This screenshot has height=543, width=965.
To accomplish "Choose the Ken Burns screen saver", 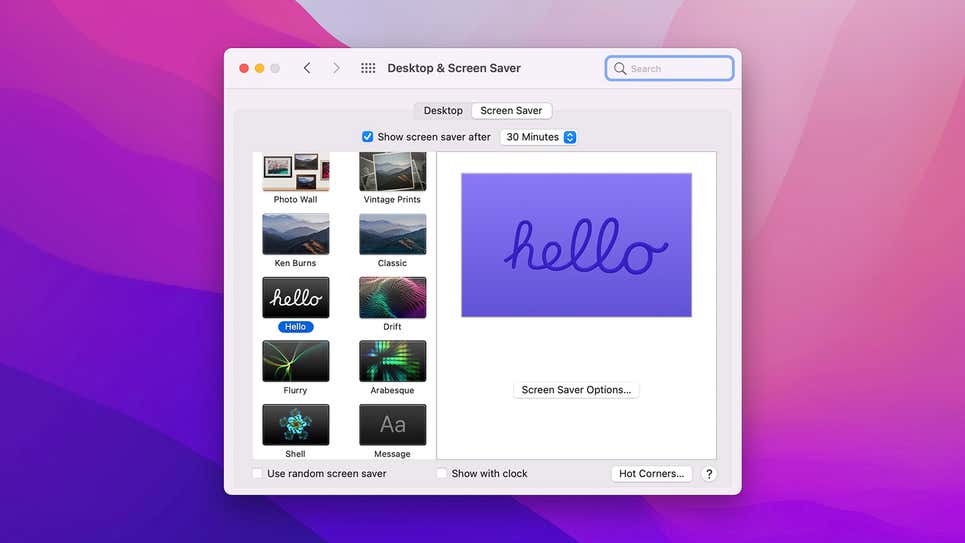I will click(295, 234).
